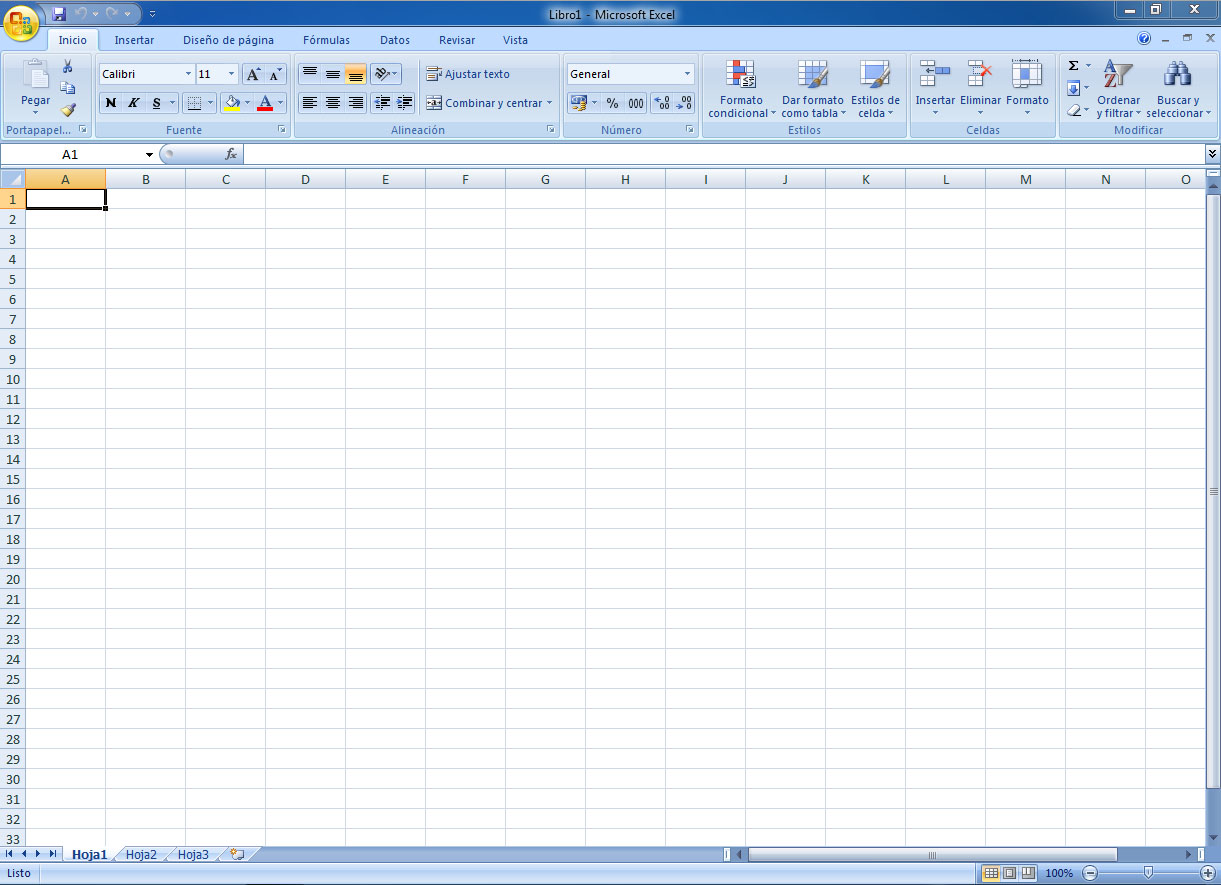Align text left
The width and height of the screenshot is (1221, 885).
point(310,103)
